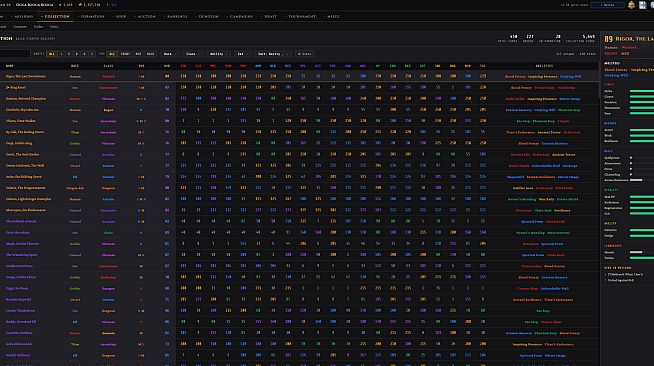The width and height of the screenshot is (654, 366).
Task: Expand the Class filter dropdown
Action: coord(193,54)
